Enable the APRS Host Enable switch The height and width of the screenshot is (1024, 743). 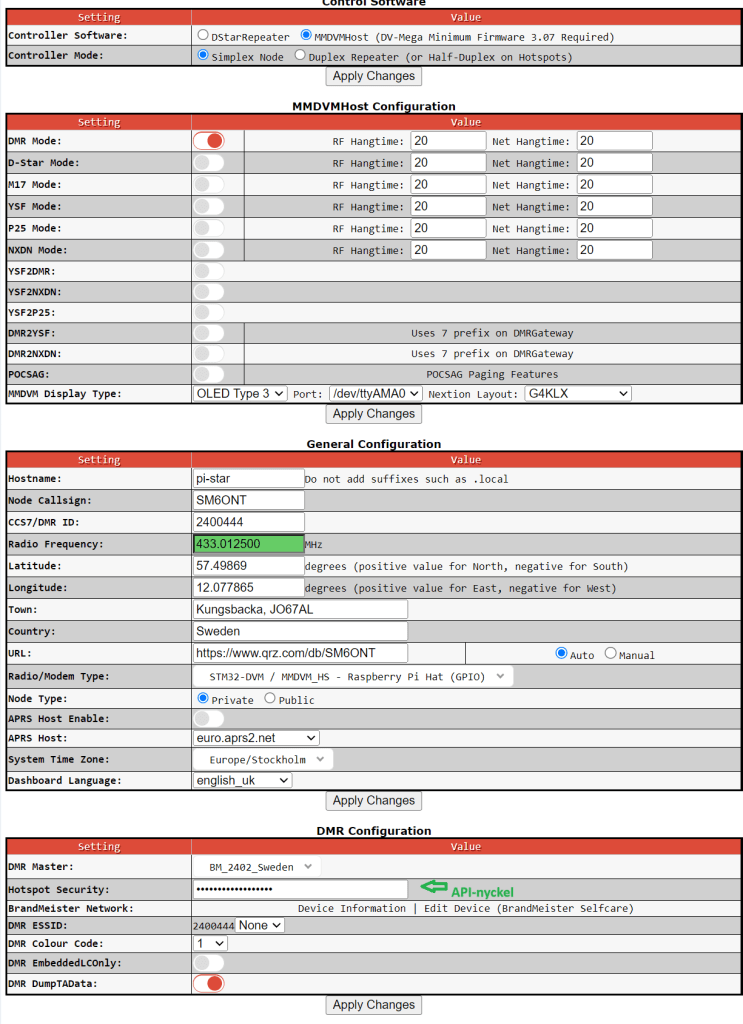click(208, 718)
